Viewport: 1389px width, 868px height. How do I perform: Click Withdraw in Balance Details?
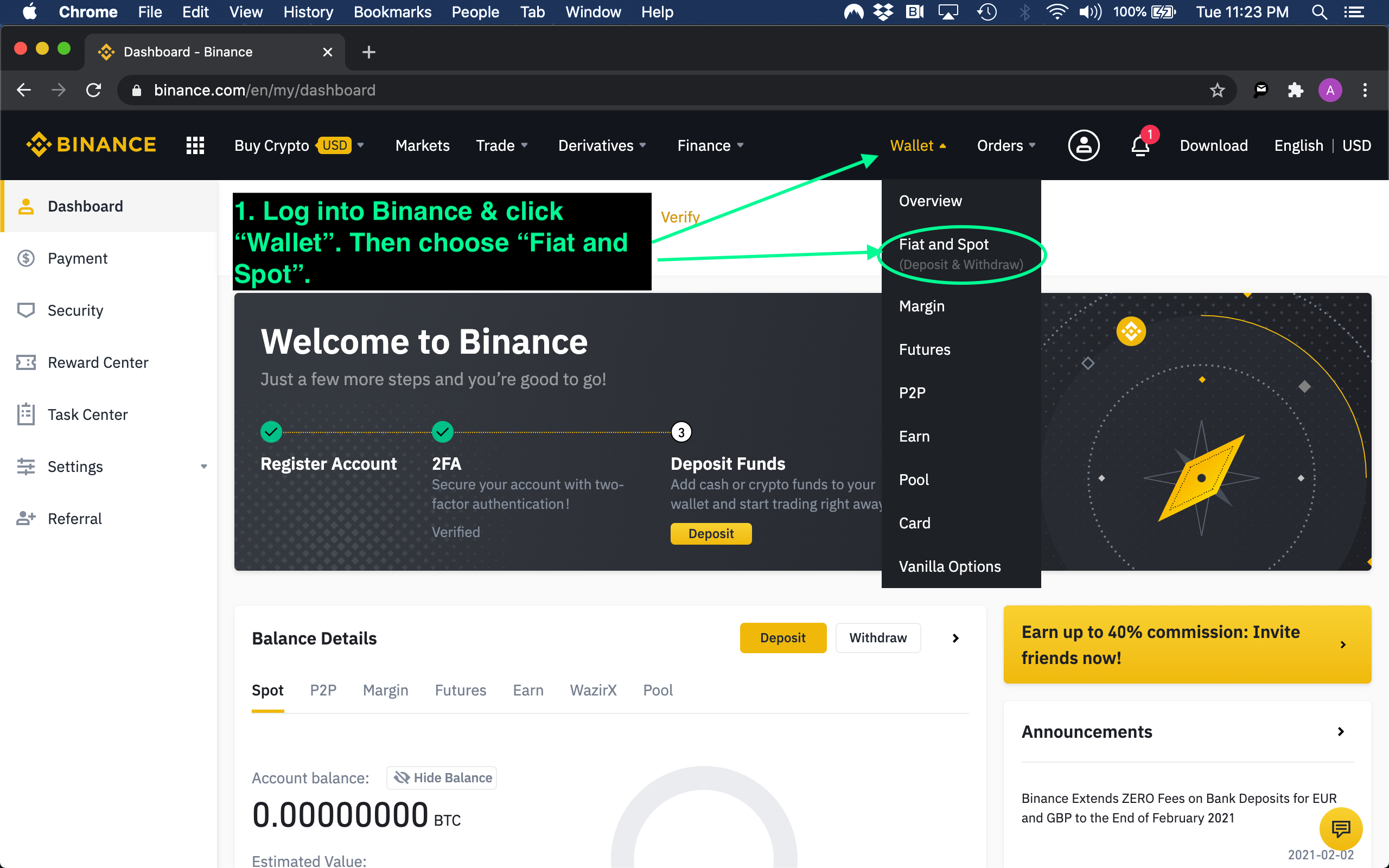pyautogui.click(x=878, y=638)
